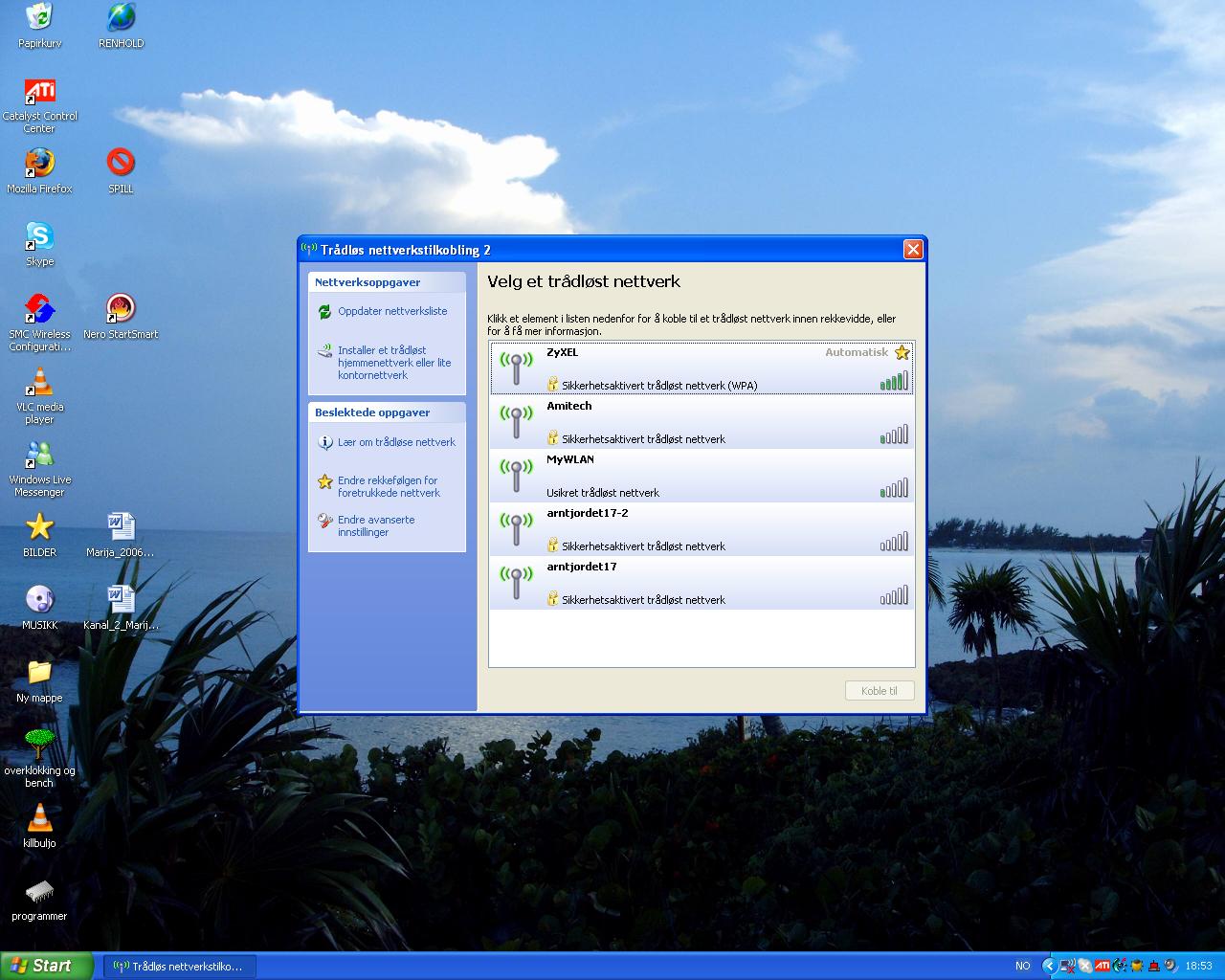1225x980 pixels.
Task: Open the Marija_2006 Word document
Action: [121, 535]
